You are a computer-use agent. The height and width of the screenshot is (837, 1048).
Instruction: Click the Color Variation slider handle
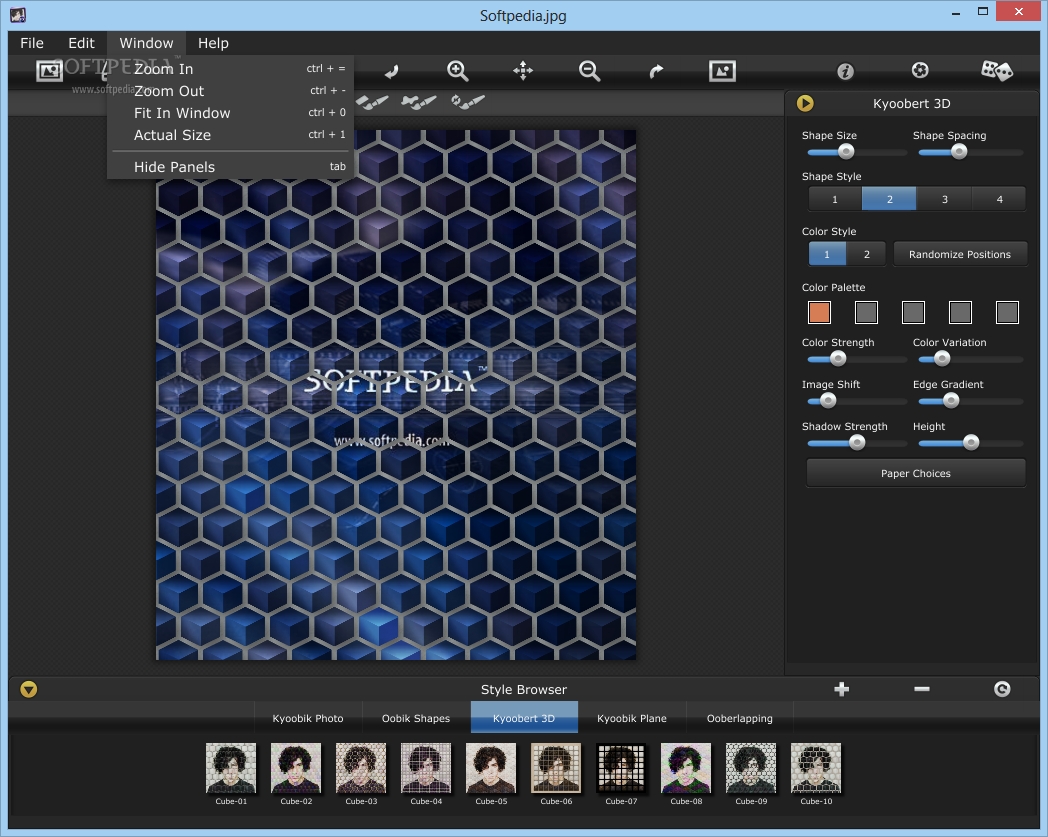942,359
